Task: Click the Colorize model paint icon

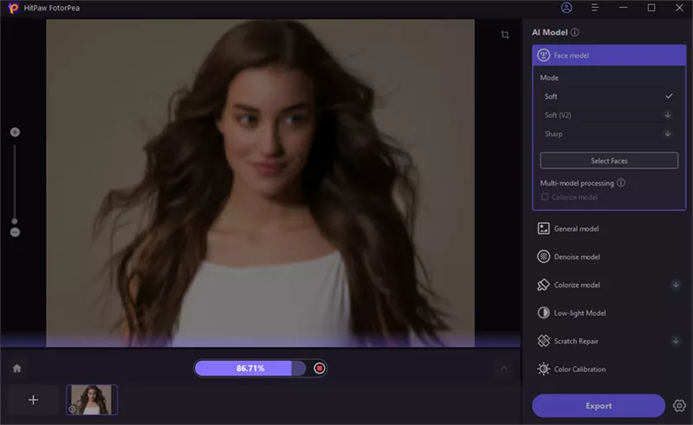Action: click(x=544, y=285)
